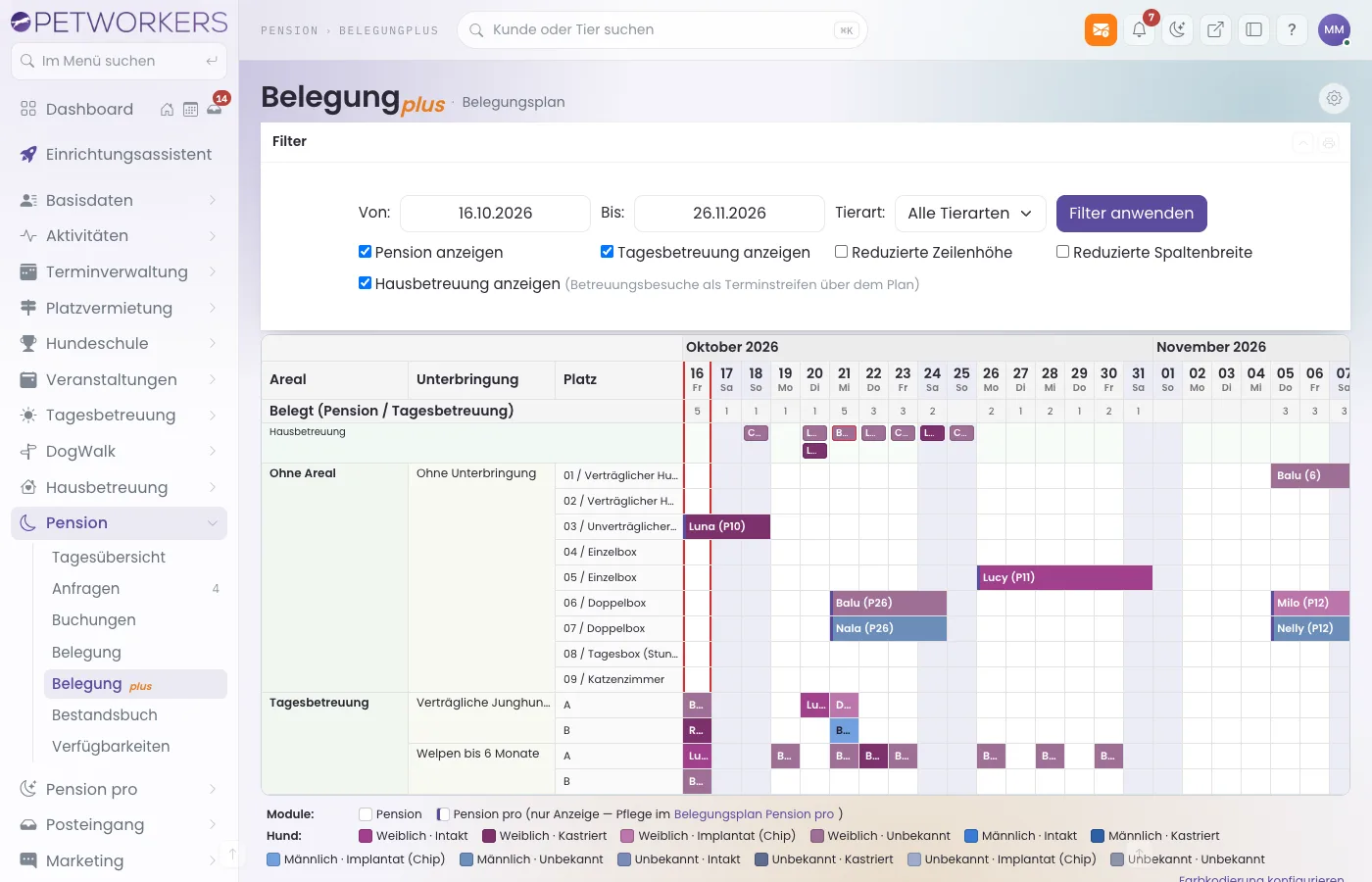Expand the Platzvermietung menu chevron
The image size is (1372, 882).
(213, 308)
